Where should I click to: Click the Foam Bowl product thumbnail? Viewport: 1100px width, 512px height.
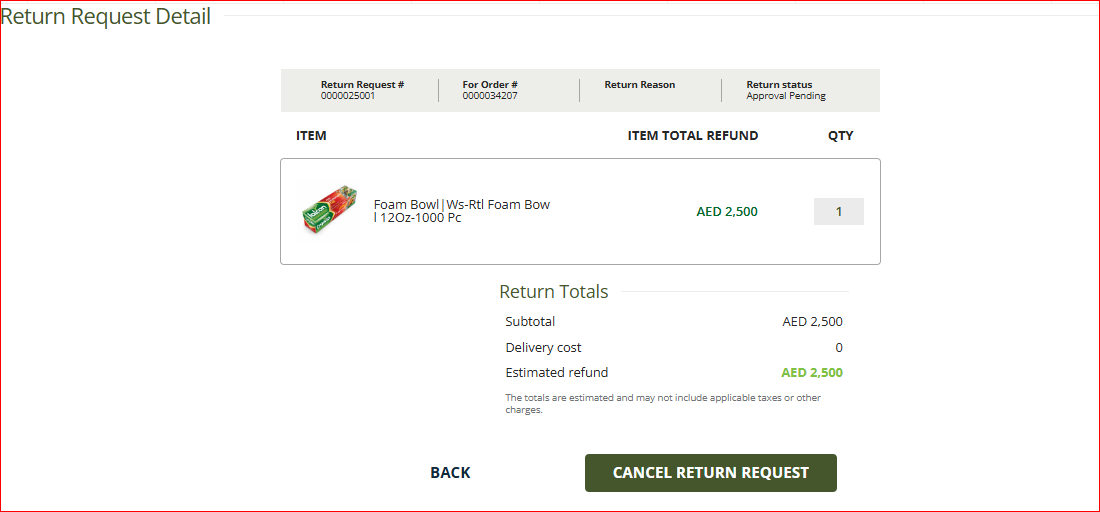[330, 211]
